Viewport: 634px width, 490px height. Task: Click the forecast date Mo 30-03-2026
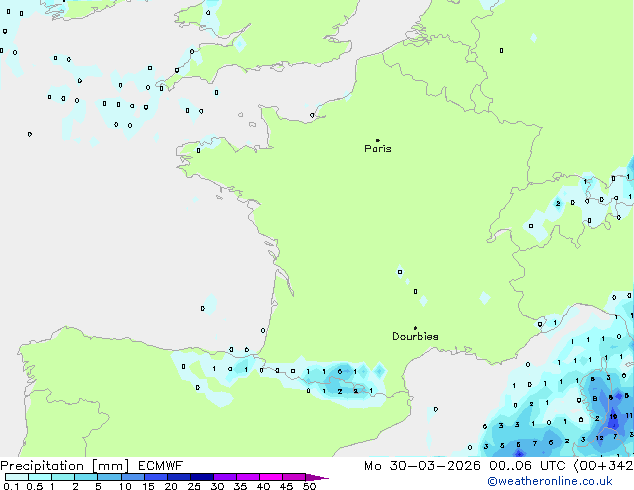422,466
